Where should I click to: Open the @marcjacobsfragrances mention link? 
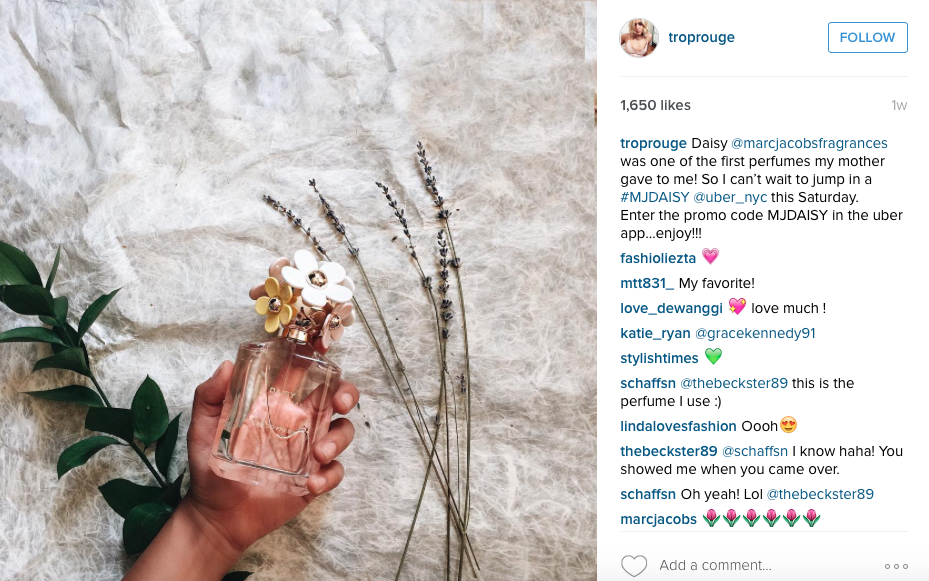(x=809, y=143)
